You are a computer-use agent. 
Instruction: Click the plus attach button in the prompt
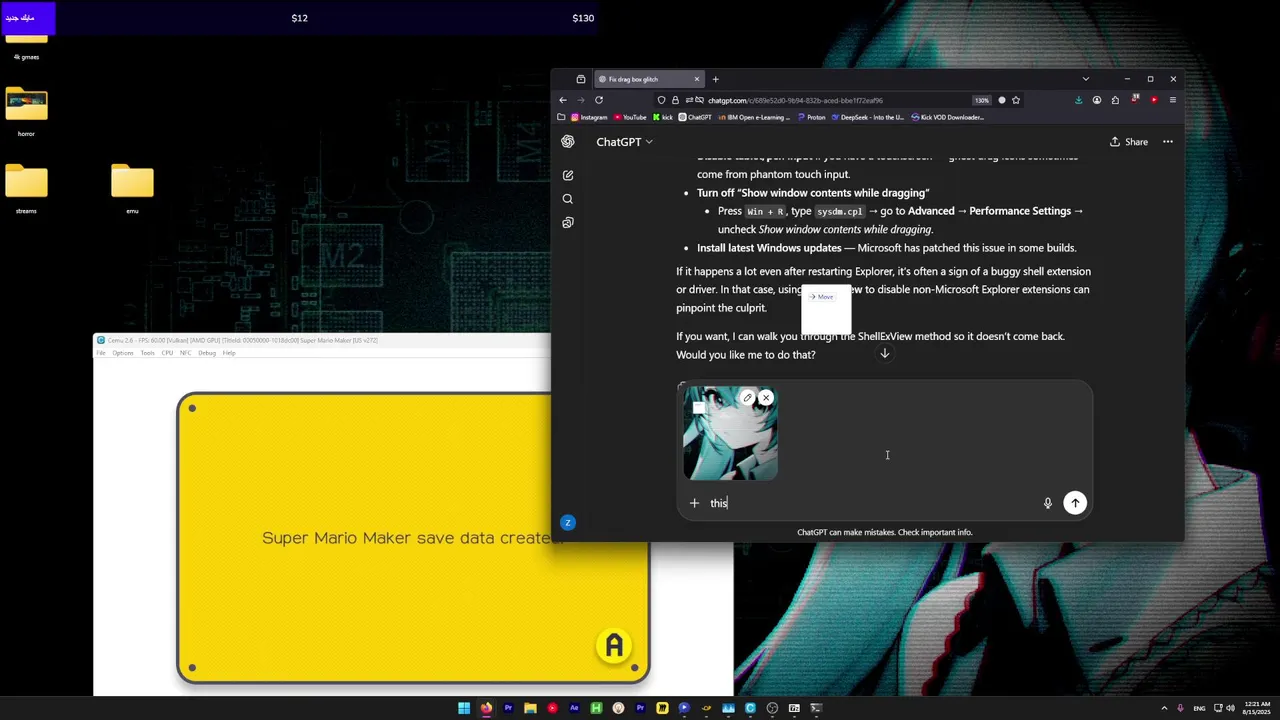click(694, 503)
